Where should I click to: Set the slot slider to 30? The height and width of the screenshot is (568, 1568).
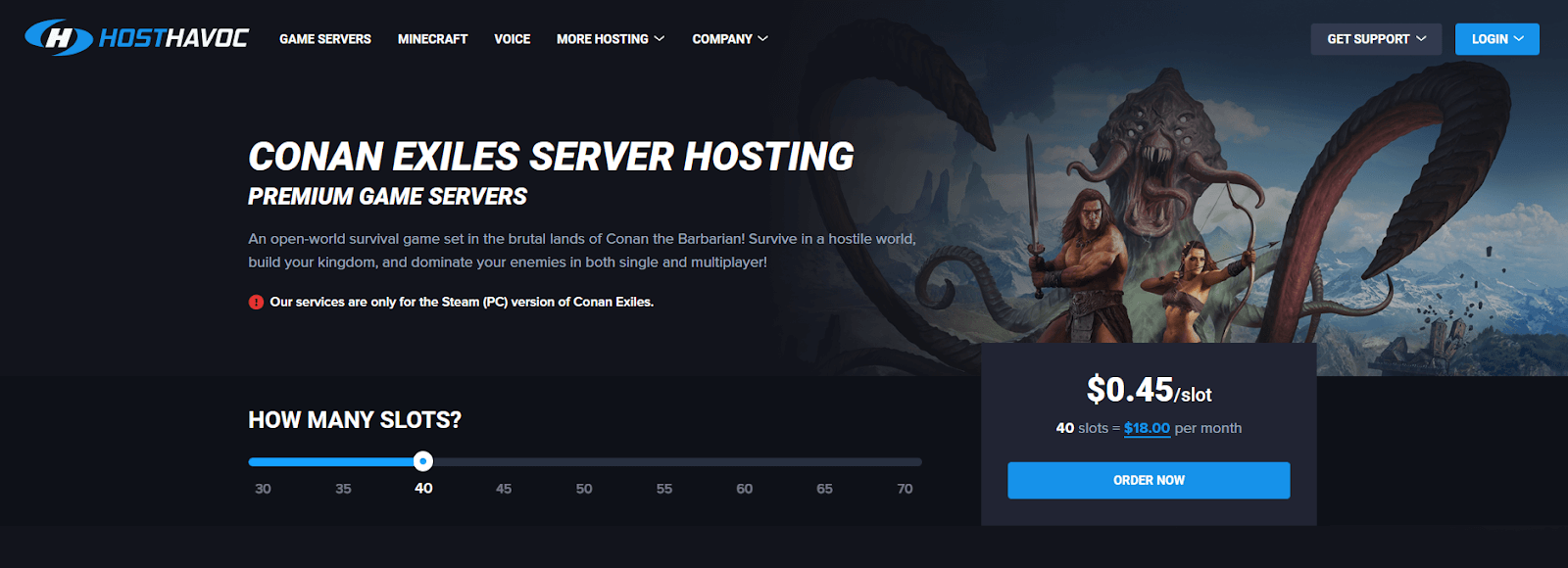pos(263,489)
